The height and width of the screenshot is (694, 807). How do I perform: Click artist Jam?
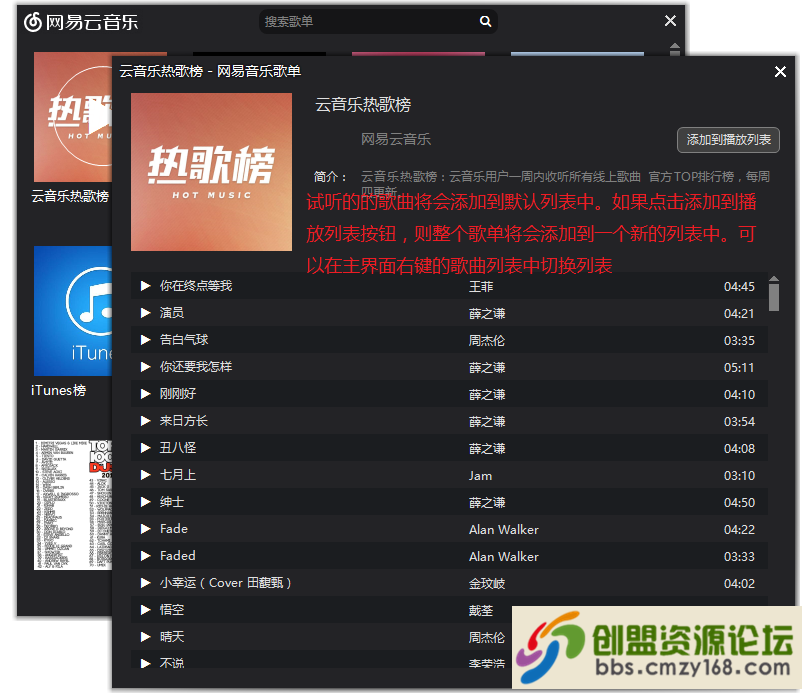coord(480,476)
